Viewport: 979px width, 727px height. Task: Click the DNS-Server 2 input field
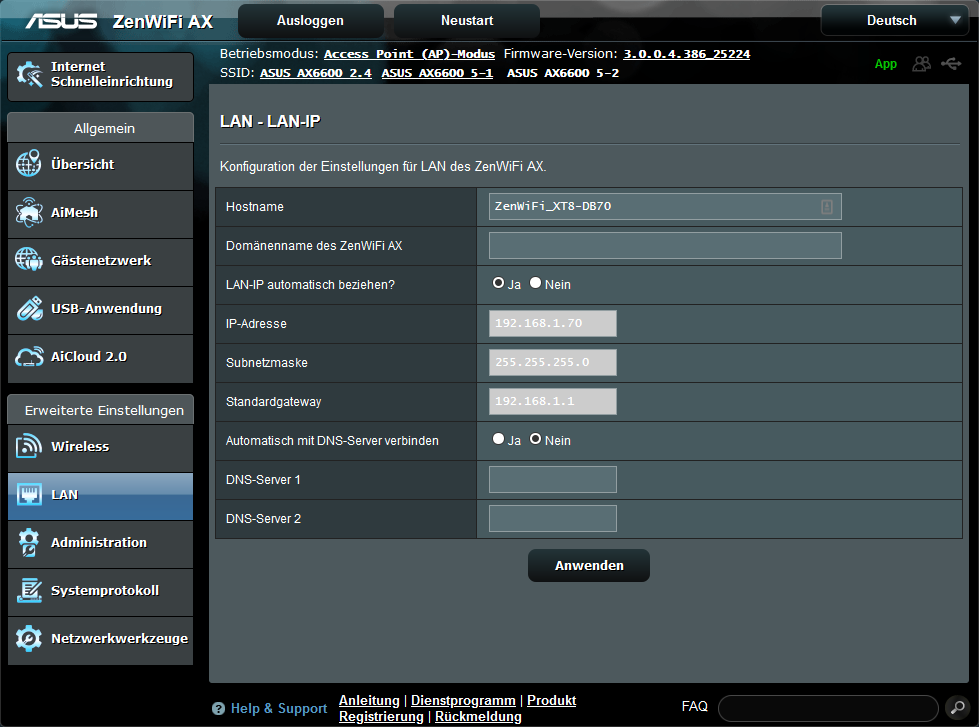[553, 518]
